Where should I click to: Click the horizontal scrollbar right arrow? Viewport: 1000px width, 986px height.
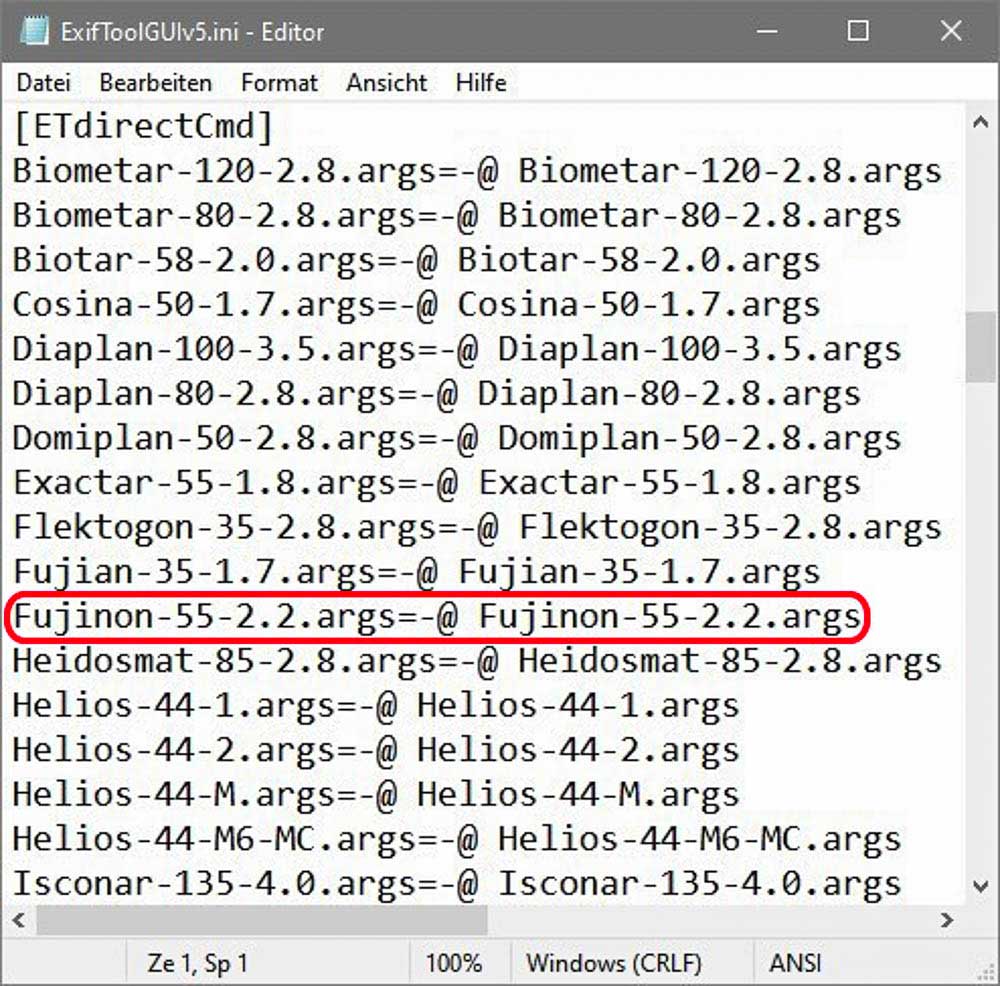tap(947, 920)
